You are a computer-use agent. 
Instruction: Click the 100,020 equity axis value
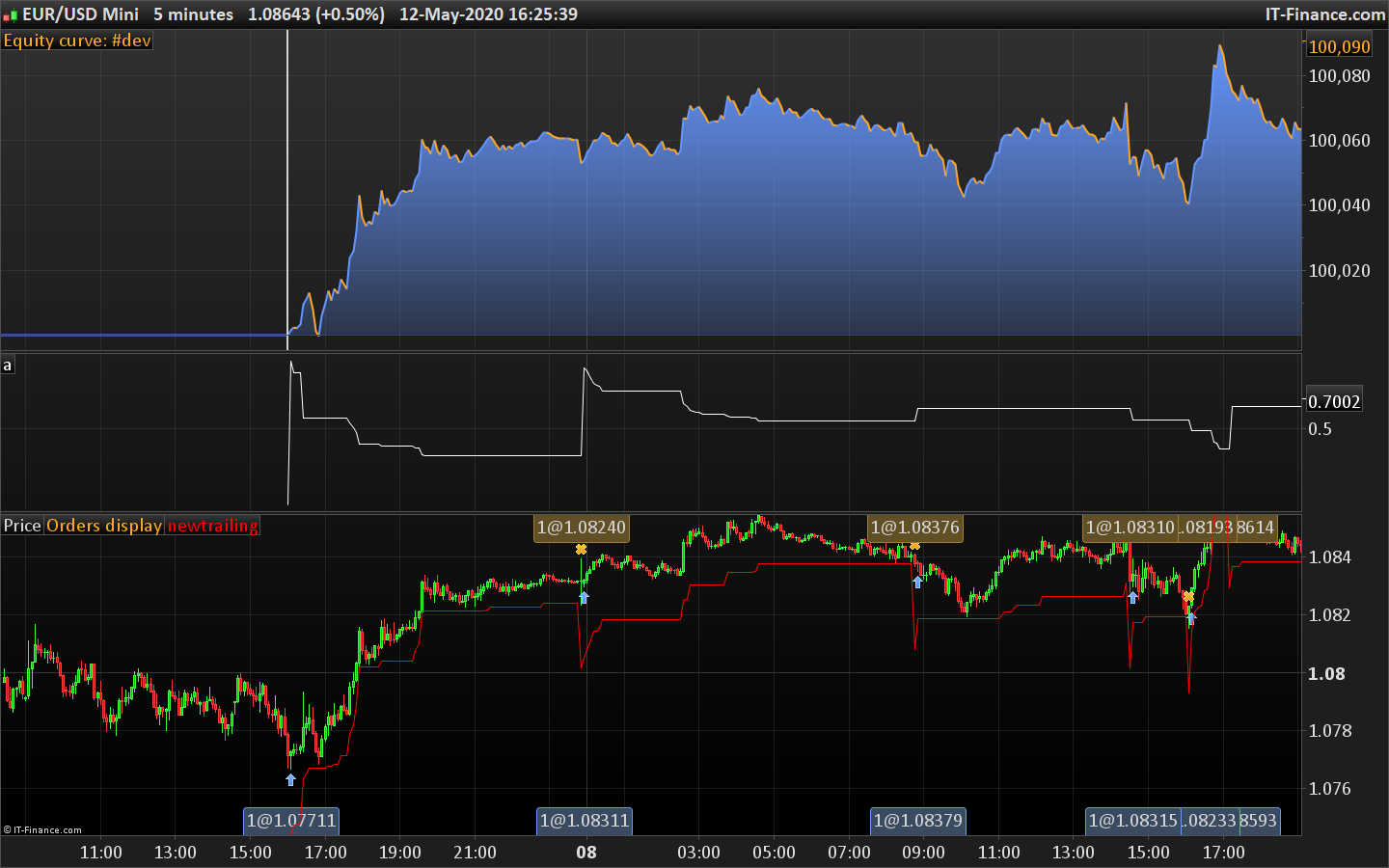[1339, 271]
